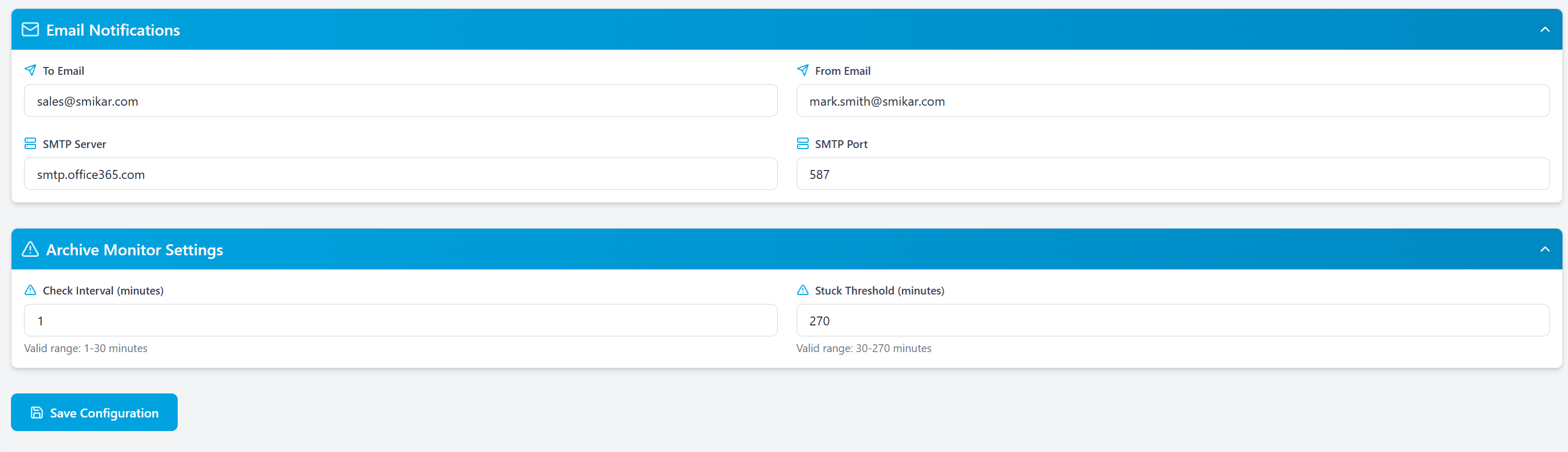This screenshot has width=1568, height=452.
Task: Click into the SMTP Port field showing 587
Action: point(1172,174)
